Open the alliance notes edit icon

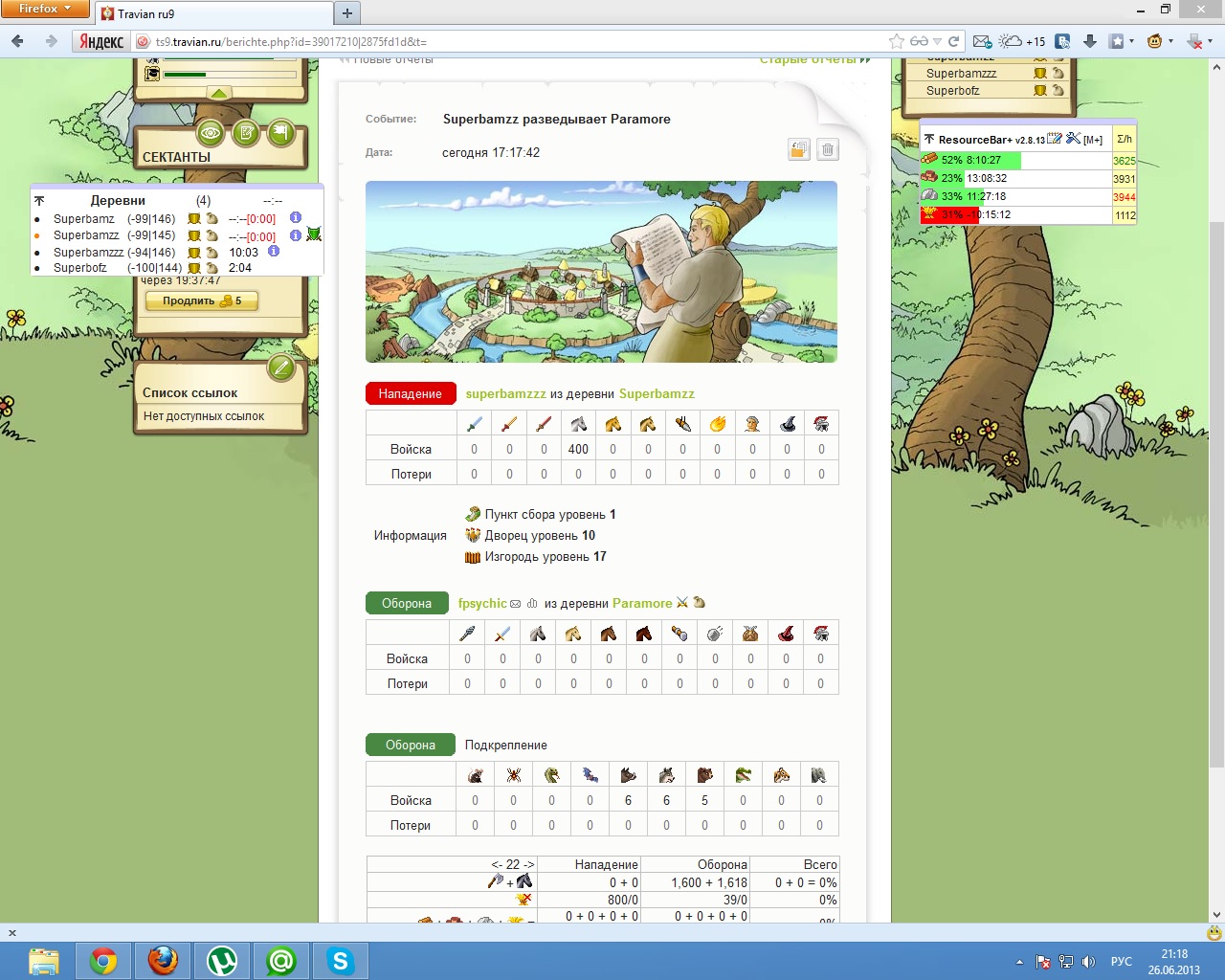tap(246, 133)
